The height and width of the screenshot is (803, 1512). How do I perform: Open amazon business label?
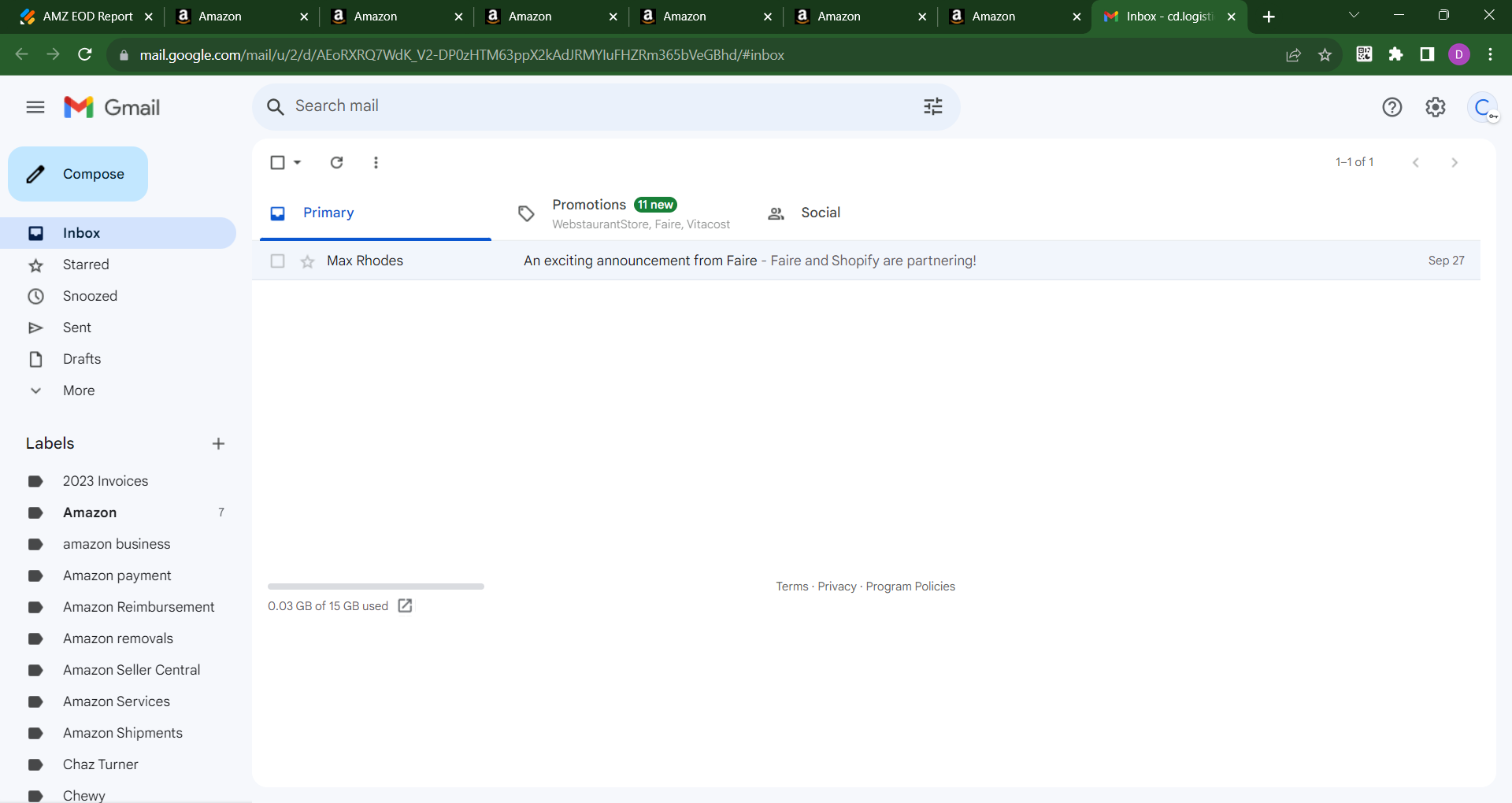[118, 544]
